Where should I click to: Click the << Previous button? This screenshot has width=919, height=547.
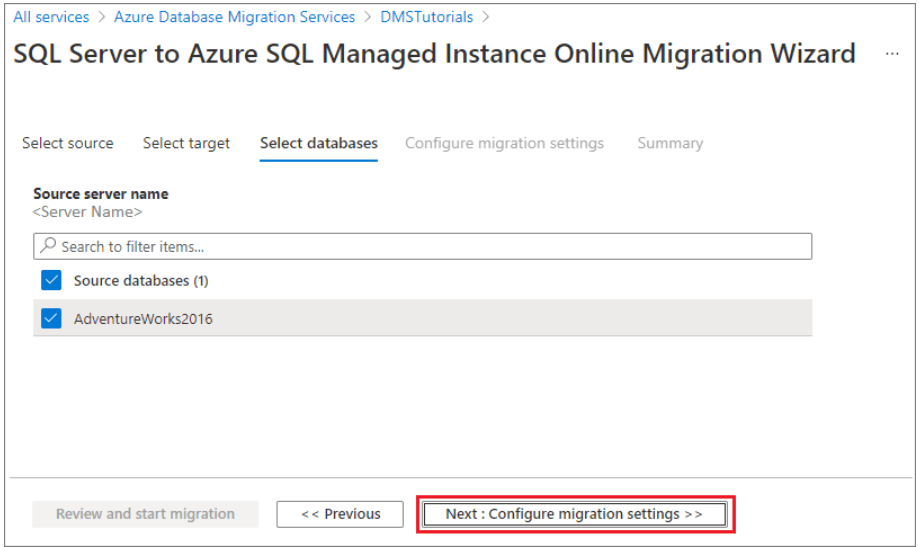pyautogui.click(x=340, y=514)
